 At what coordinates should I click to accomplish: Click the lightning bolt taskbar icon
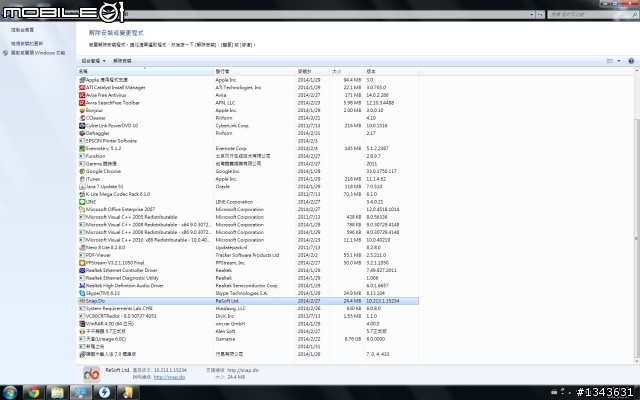pos(104,392)
